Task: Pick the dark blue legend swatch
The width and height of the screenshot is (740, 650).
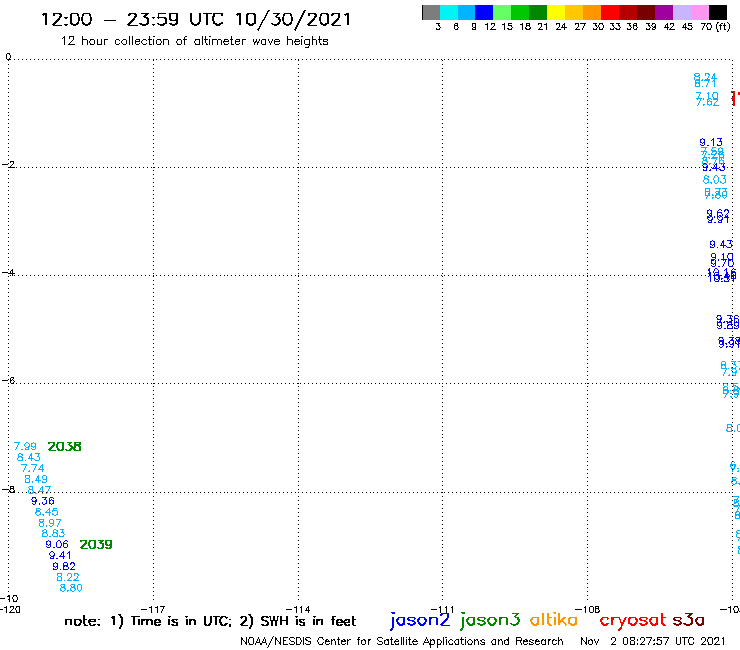Action: (484, 12)
